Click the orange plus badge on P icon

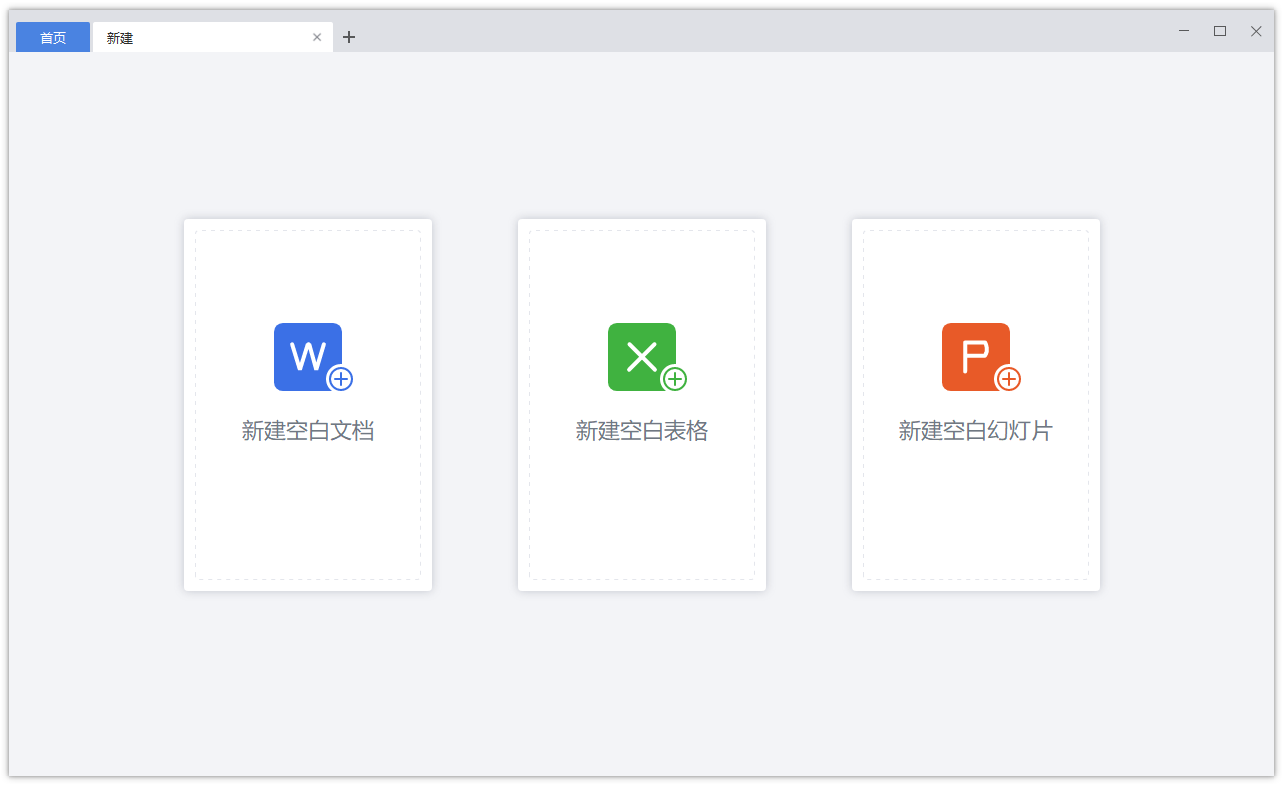click(x=1009, y=379)
